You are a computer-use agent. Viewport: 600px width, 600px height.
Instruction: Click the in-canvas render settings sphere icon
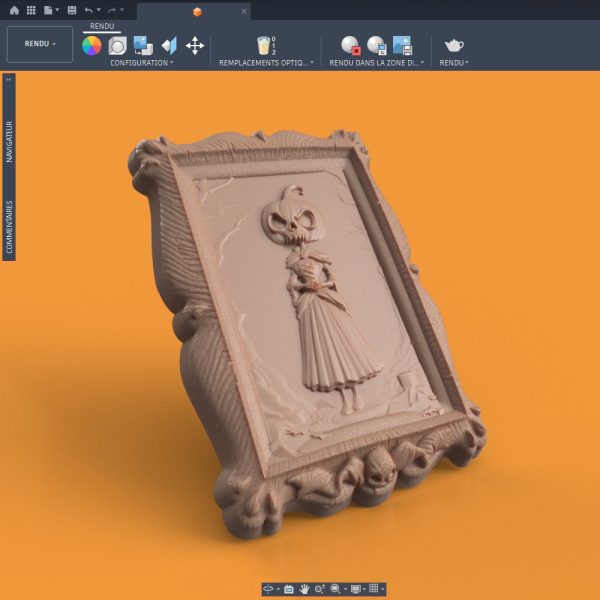[x=377, y=45]
